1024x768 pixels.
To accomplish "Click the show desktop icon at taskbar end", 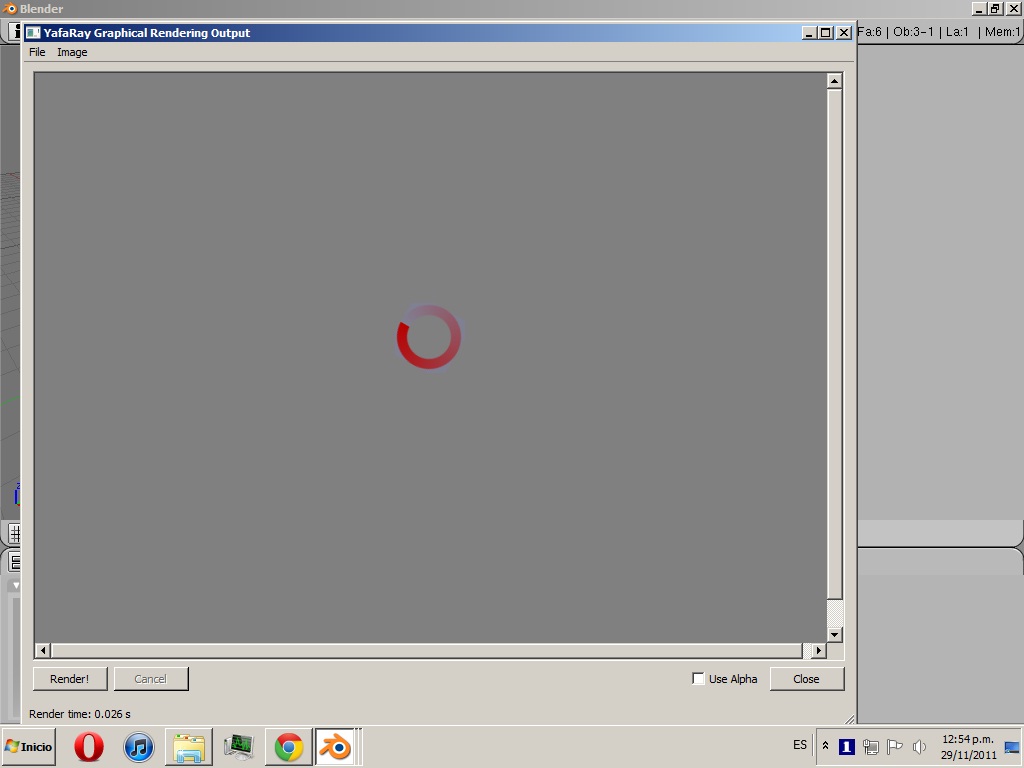I will tap(1013, 747).
